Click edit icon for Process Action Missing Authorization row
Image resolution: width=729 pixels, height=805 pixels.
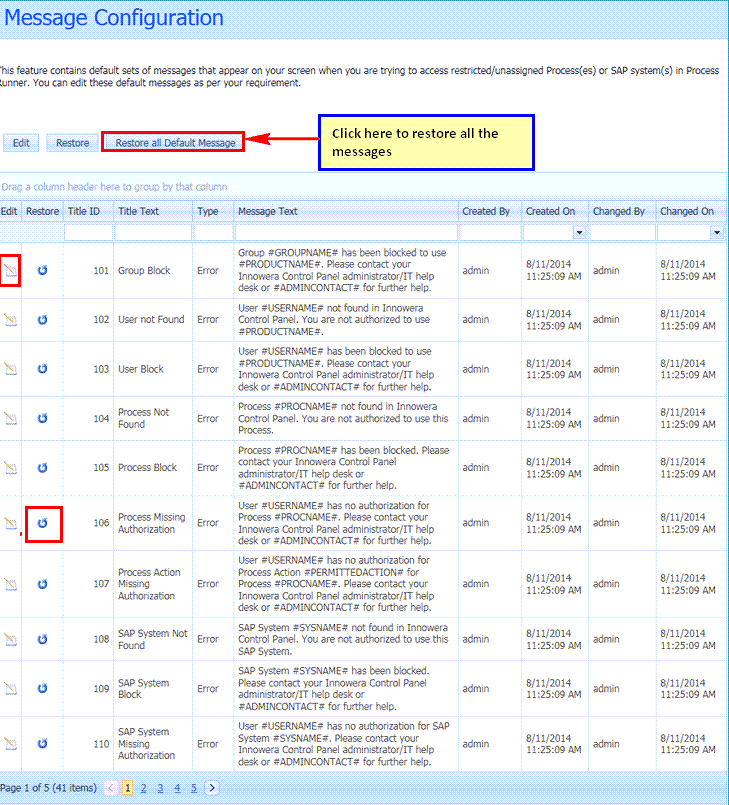point(10,584)
